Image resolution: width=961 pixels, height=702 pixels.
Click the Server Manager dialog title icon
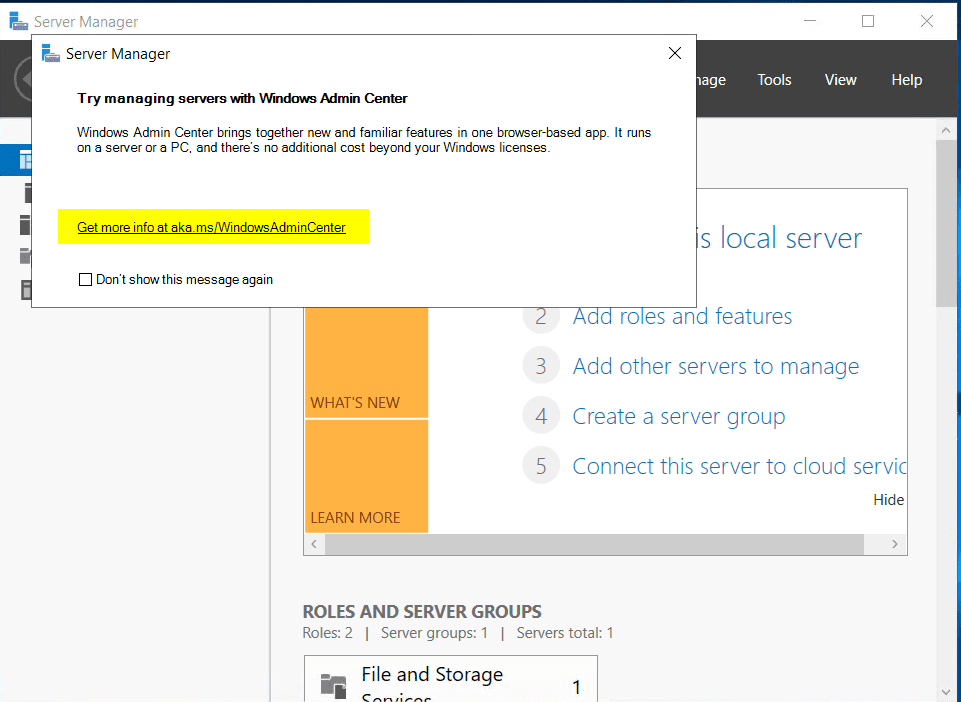[x=51, y=54]
